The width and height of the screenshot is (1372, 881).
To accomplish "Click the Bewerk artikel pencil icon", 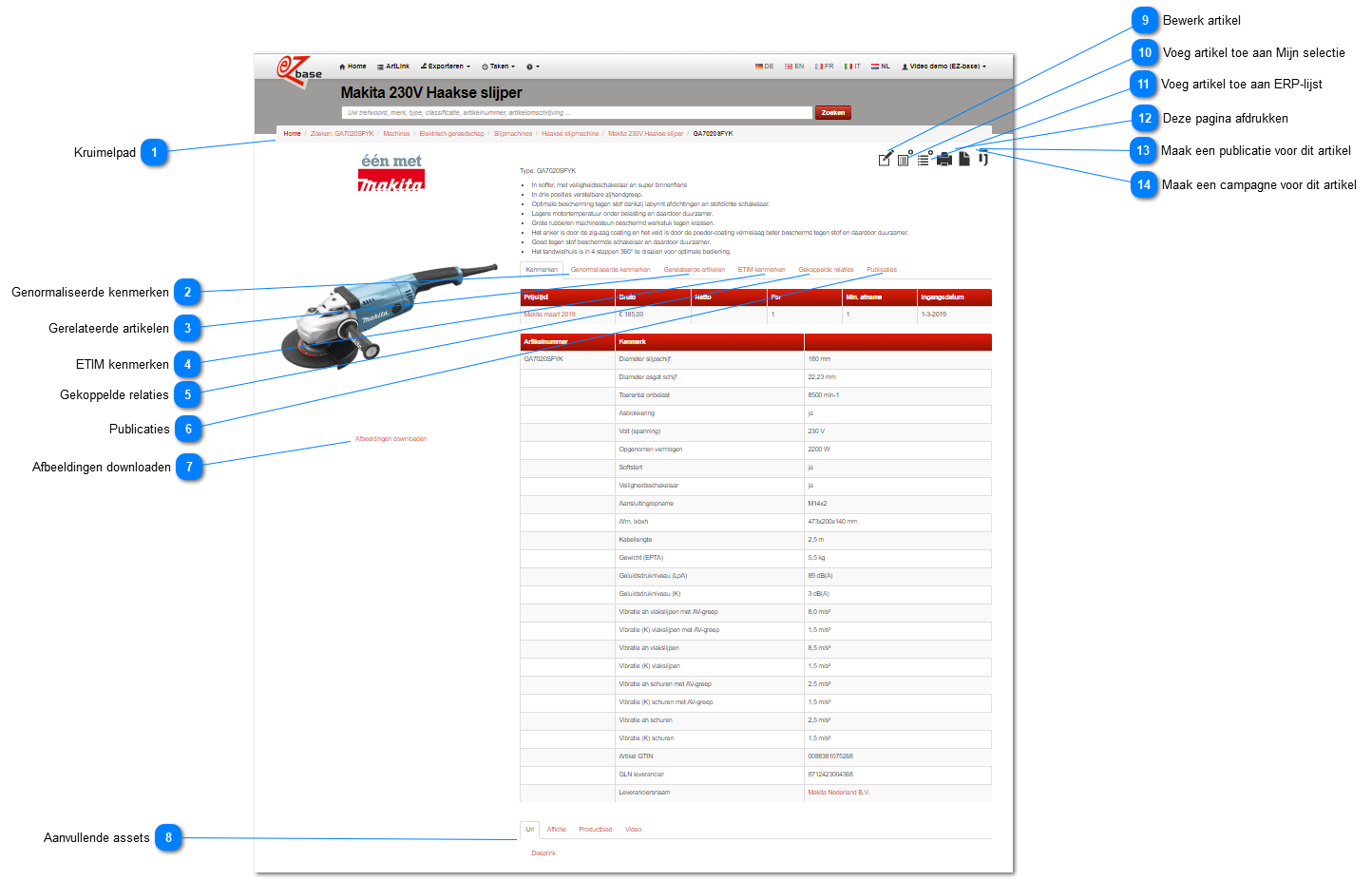I will pyautogui.click(x=886, y=159).
